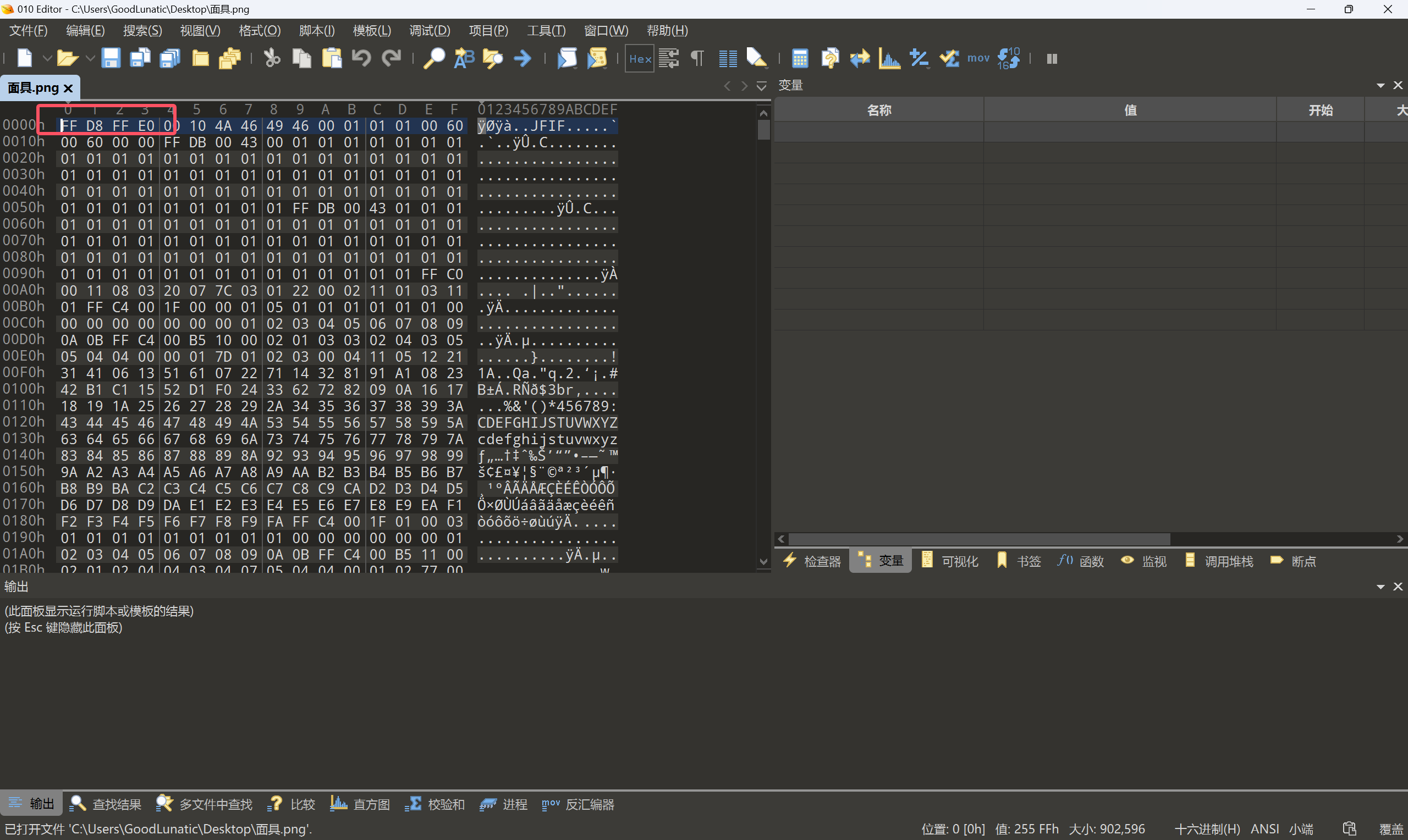Redo the last edit
The image size is (1408, 840).
391,58
